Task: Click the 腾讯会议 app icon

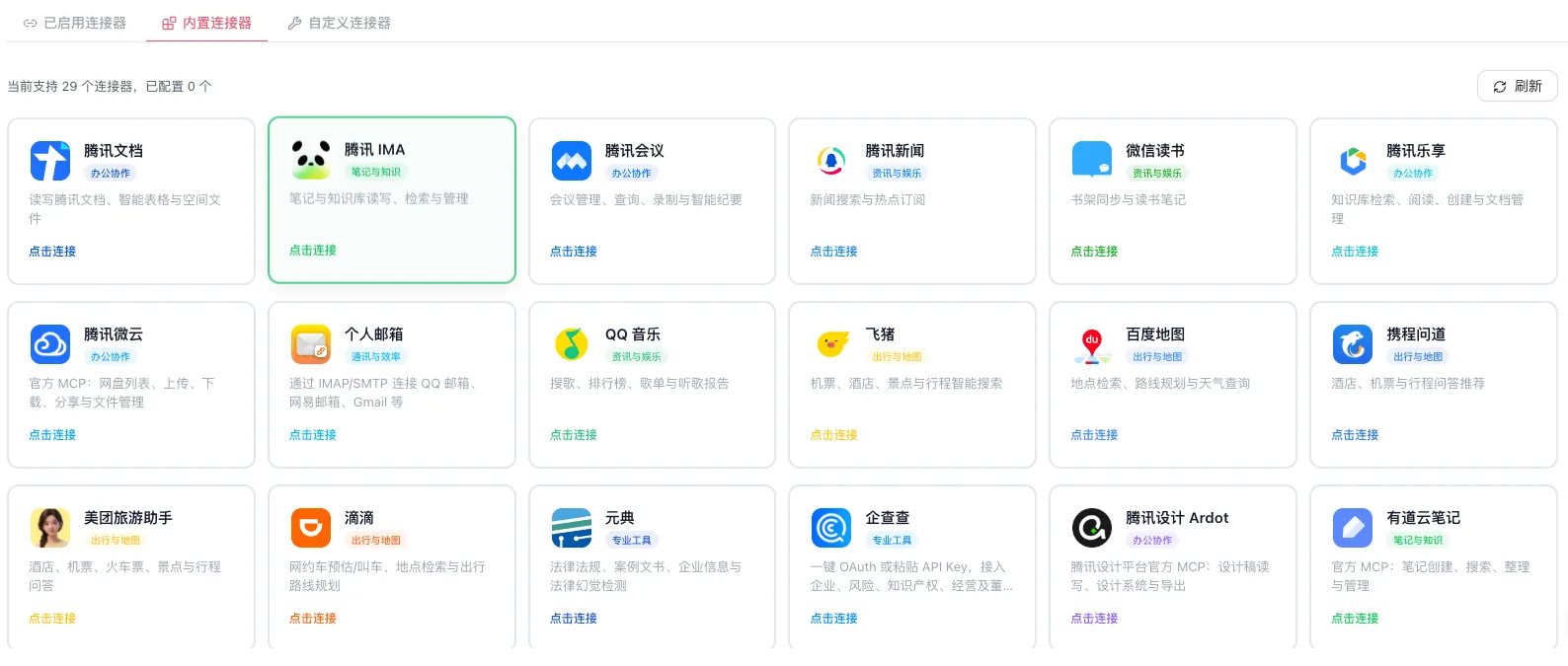Action: [572, 161]
